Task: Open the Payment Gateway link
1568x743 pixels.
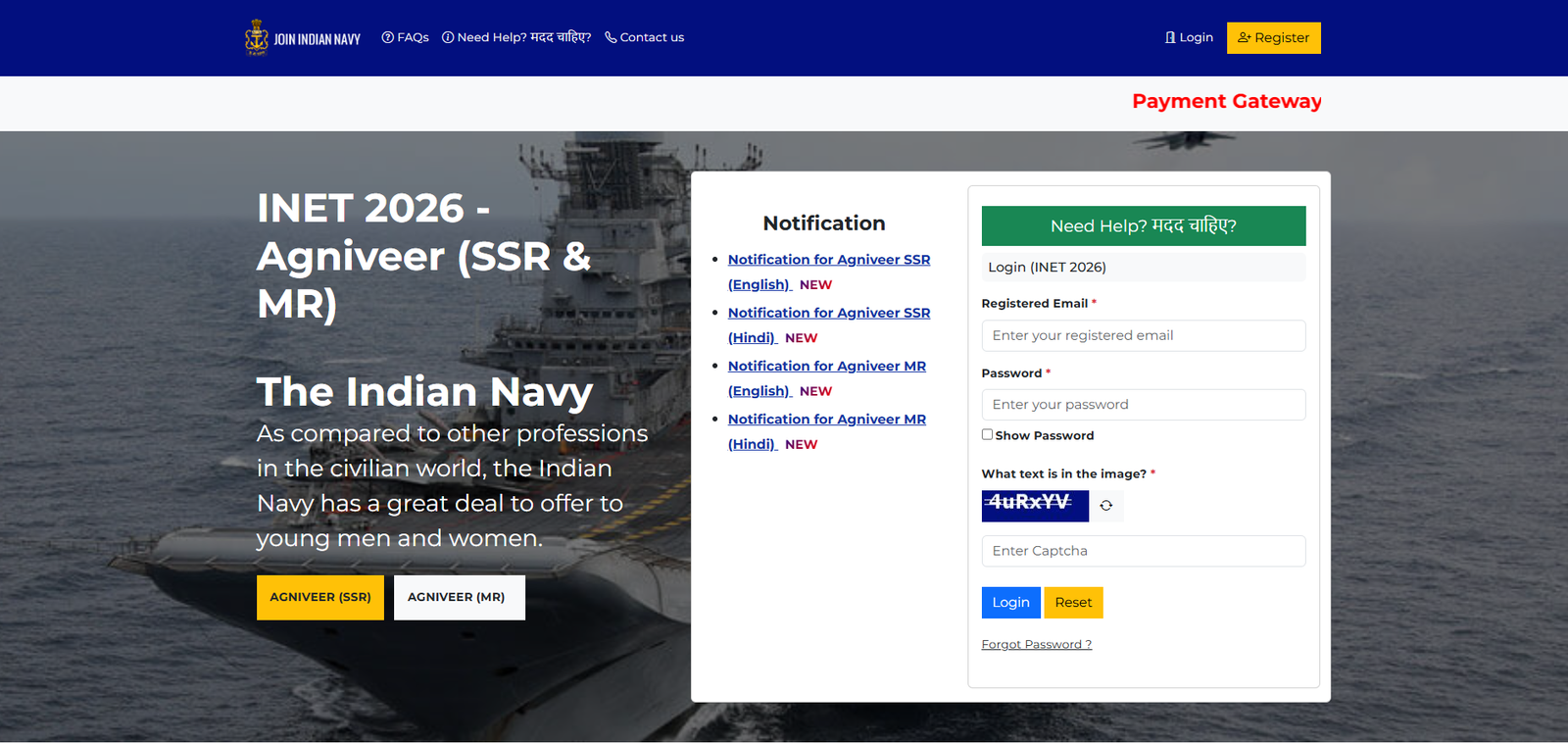Action: click(x=1227, y=101)
